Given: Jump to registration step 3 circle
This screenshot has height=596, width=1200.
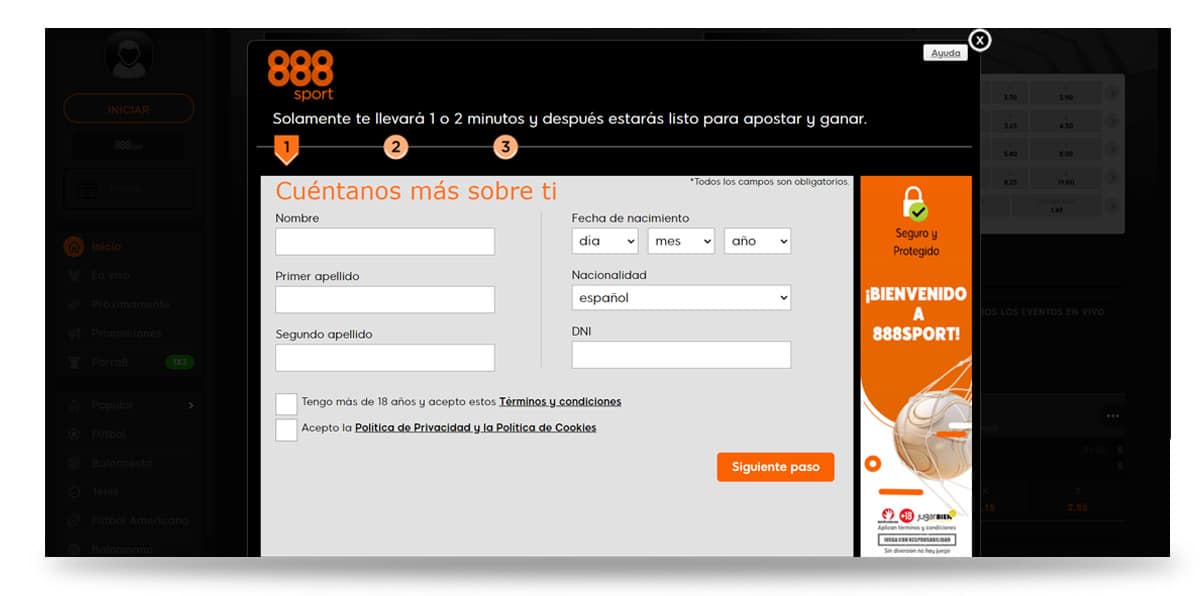Looking at the screenshot, I should click(x=506, y=147).
